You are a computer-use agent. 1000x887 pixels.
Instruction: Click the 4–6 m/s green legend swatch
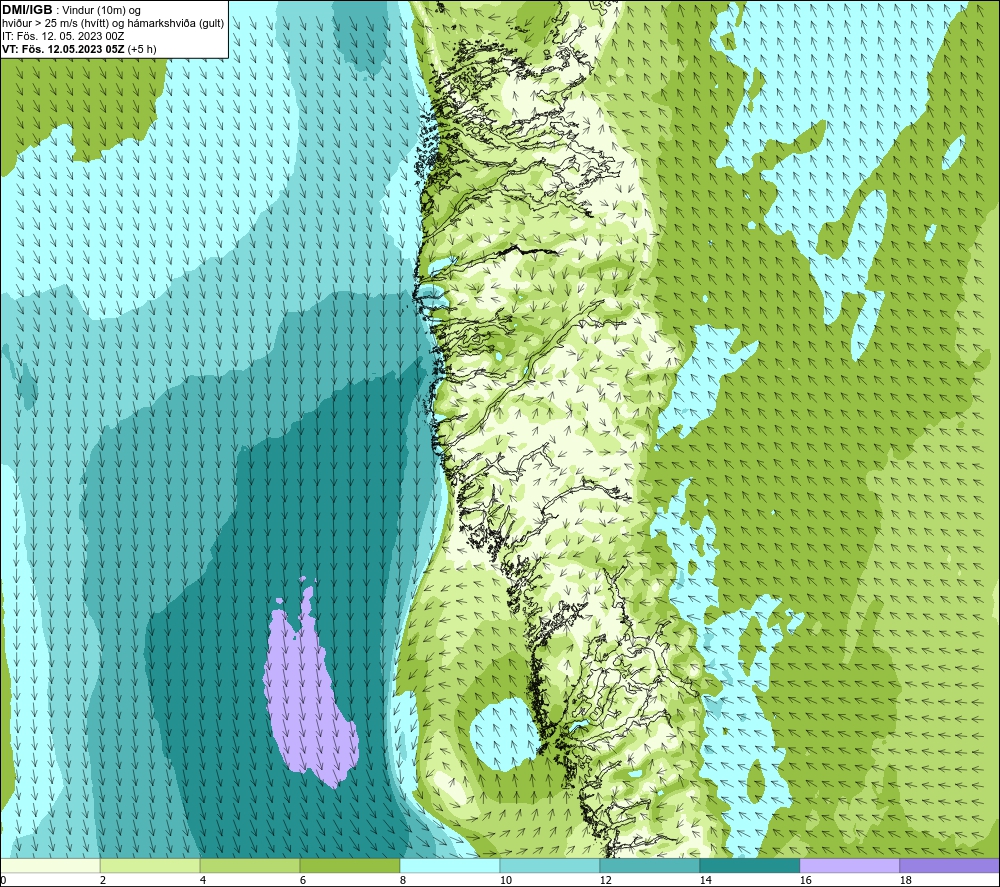pos(250,866)
